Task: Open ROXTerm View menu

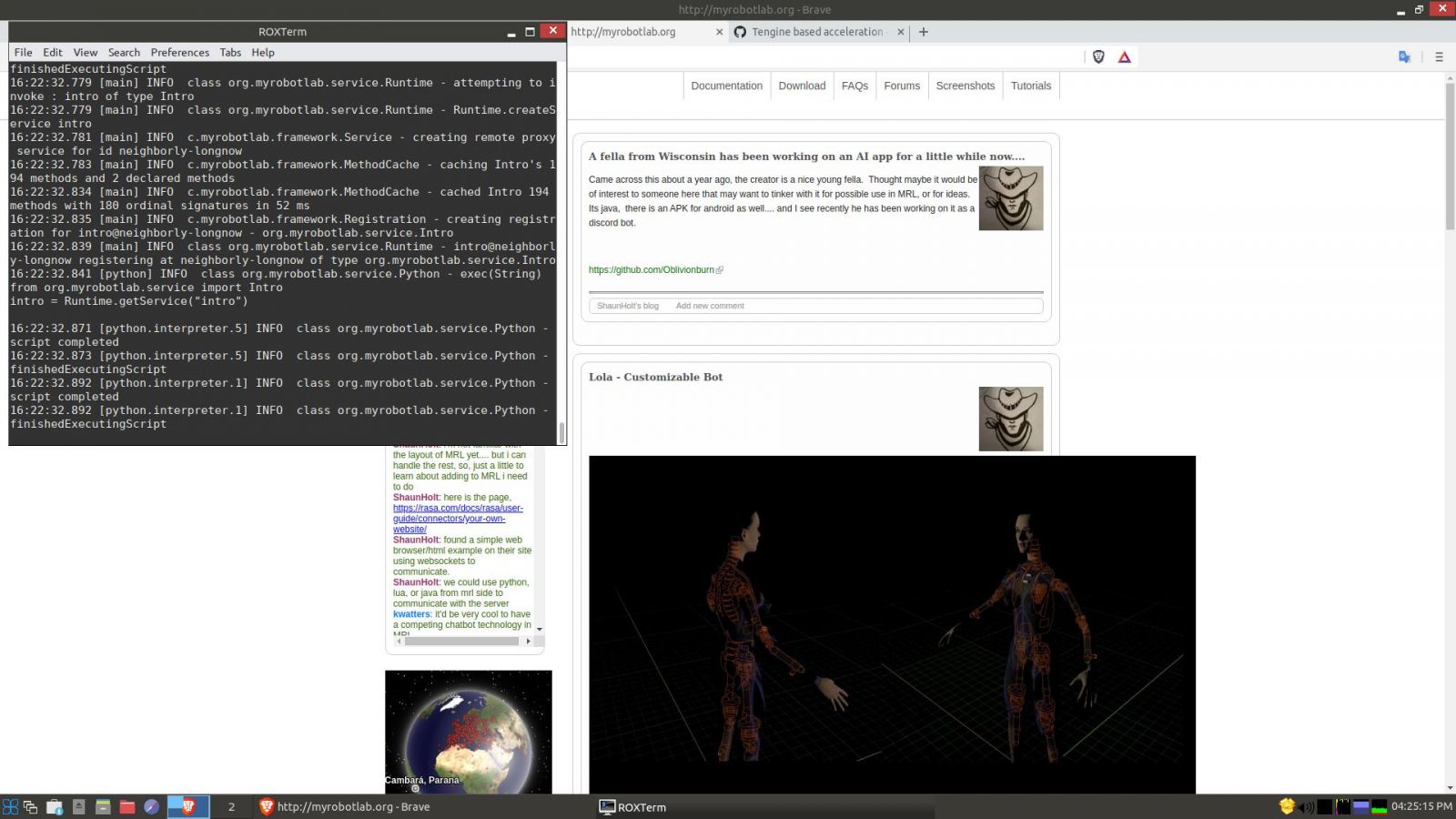Action: click(86, 53)
